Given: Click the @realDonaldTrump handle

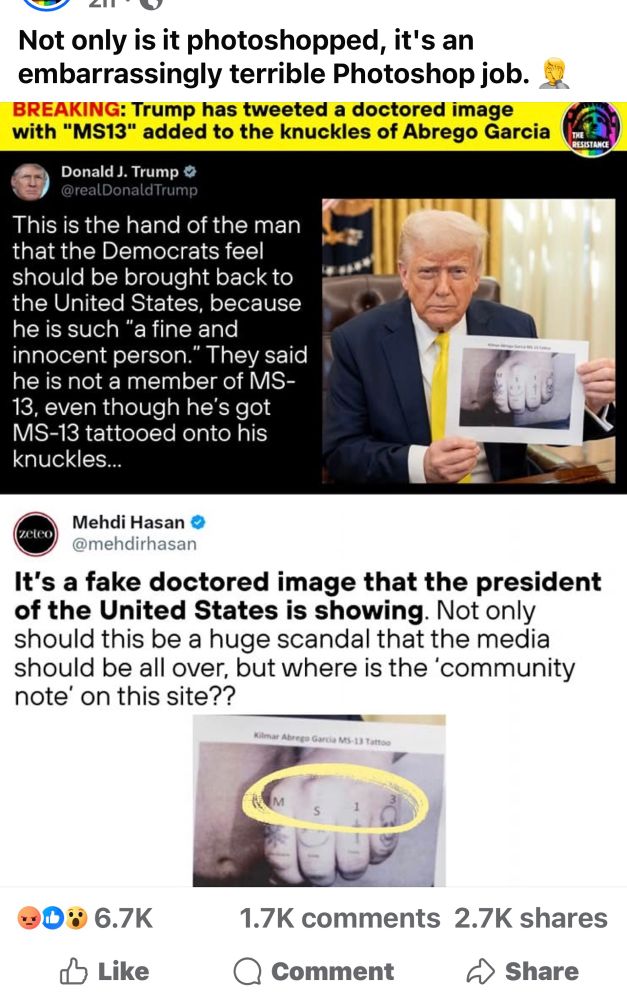Looking at the screenshot, I should 129,190.
